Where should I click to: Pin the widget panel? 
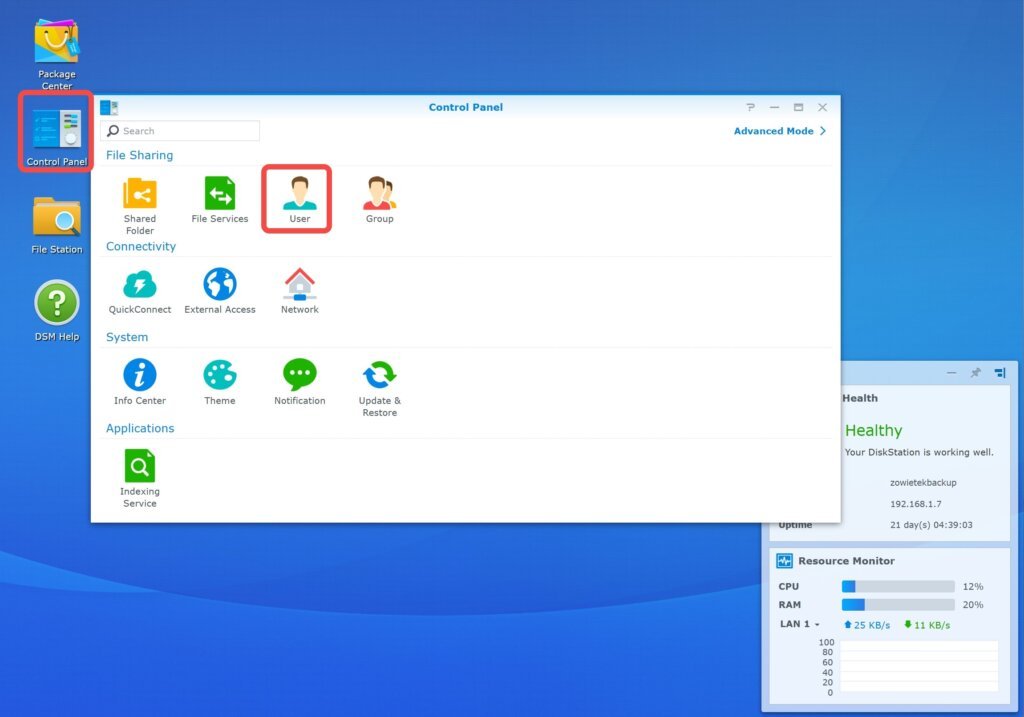(975, 373)
